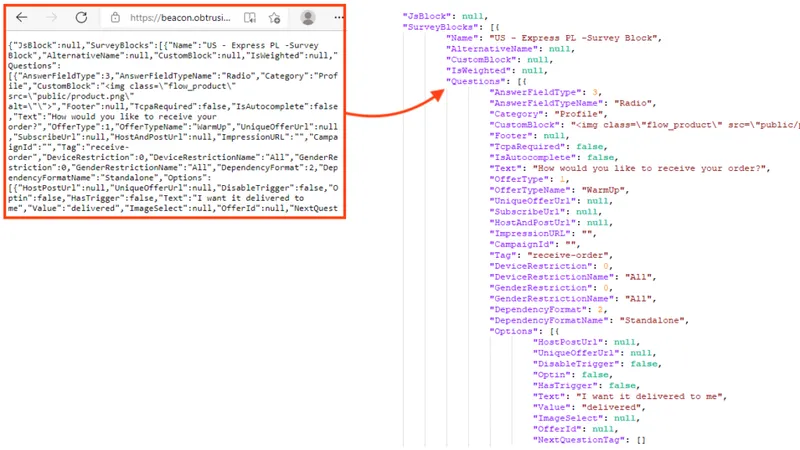Viewport: 800px width, 450px height.
Task: Click the "IsAutocomplete" line
Action: click(554, 157)
